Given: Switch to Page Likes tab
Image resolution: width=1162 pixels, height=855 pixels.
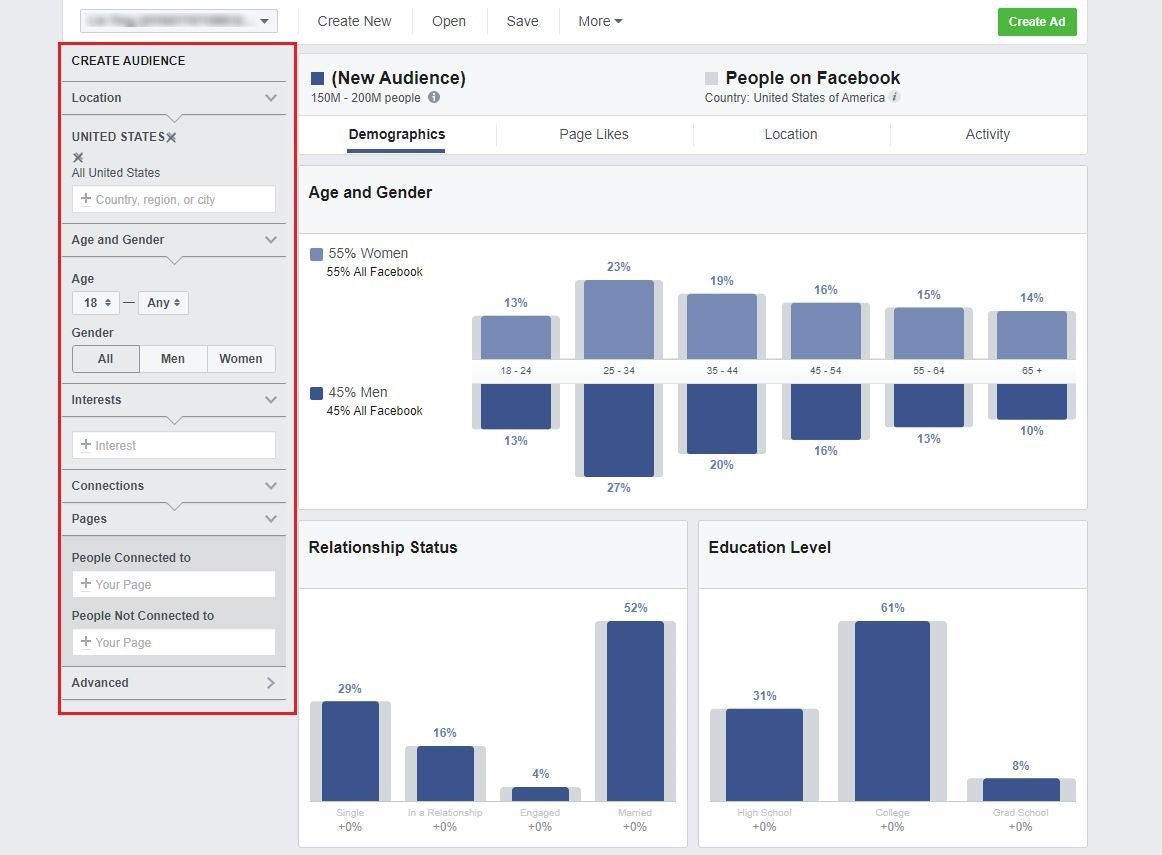Looking at the screenshot, I should (x=594, y=134).
